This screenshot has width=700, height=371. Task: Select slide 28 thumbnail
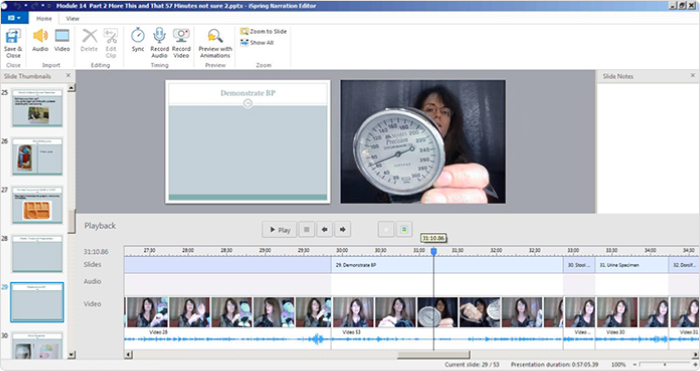pos(37,254)
